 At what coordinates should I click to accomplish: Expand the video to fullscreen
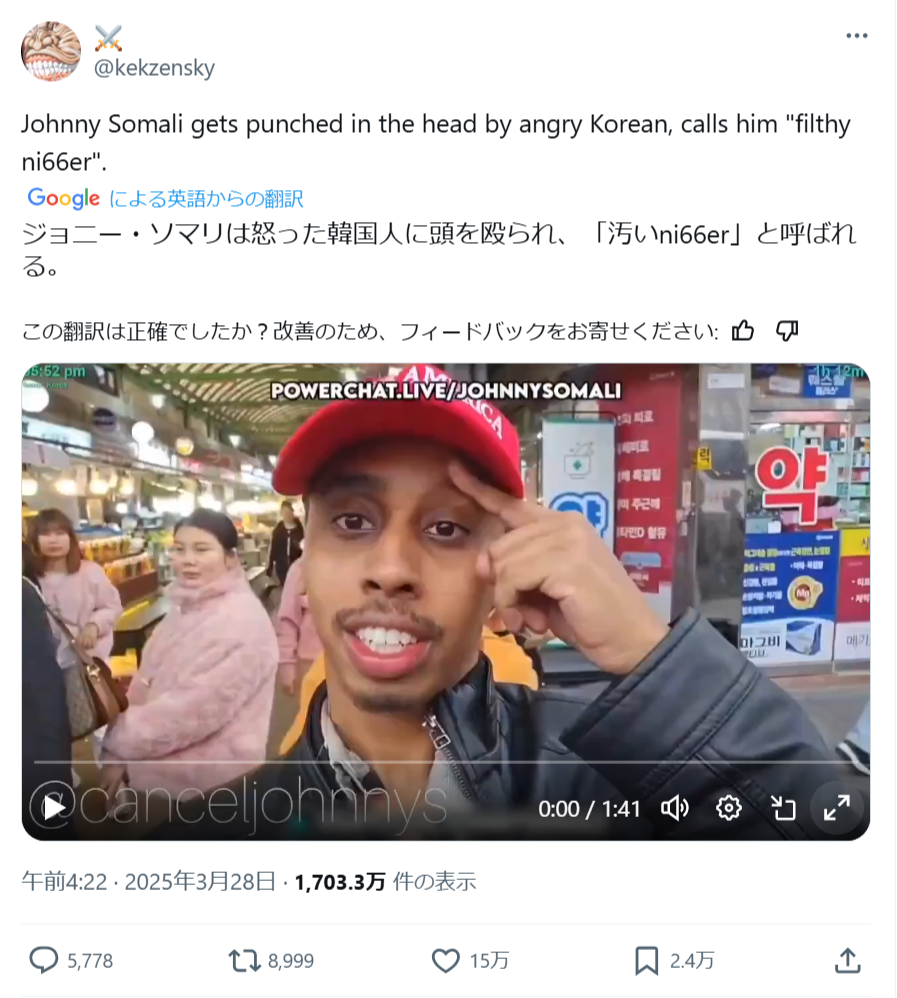coord(837,808)
